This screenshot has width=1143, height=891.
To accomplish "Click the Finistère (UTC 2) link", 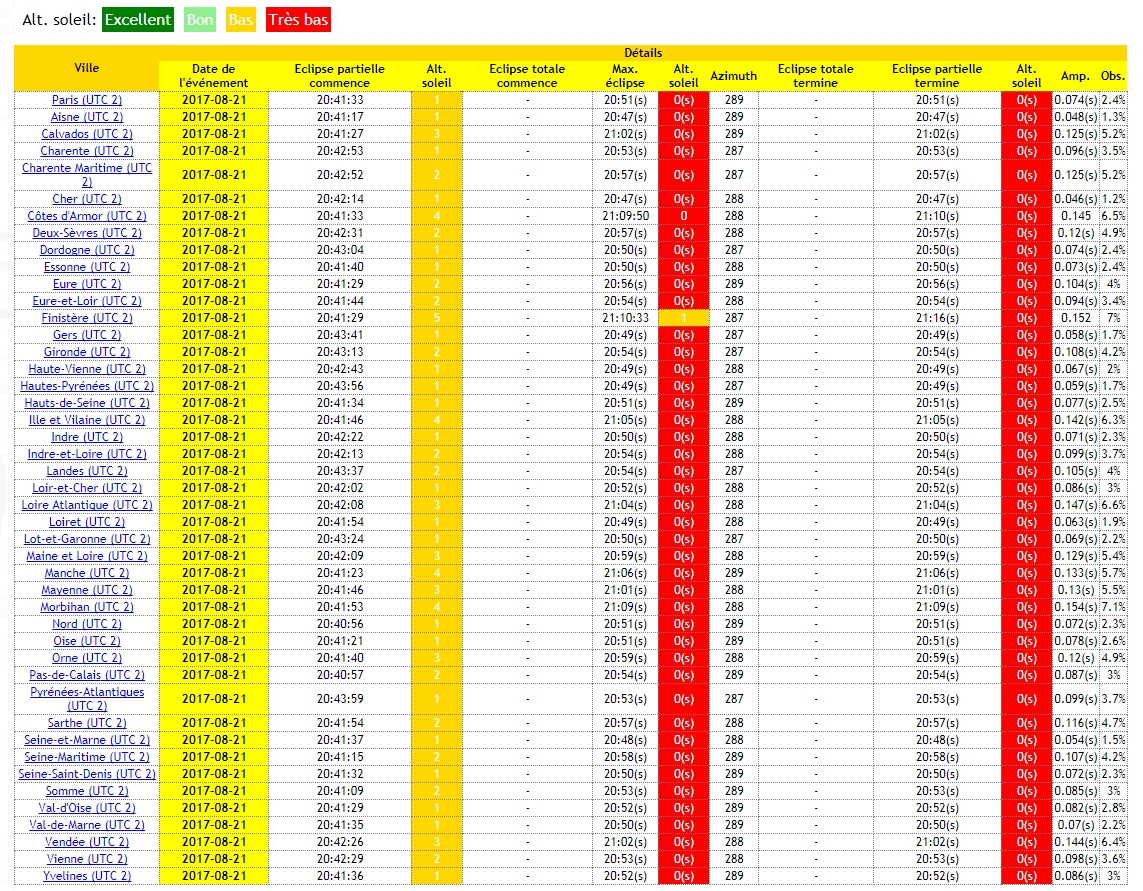I will click(x=87, y=318).
